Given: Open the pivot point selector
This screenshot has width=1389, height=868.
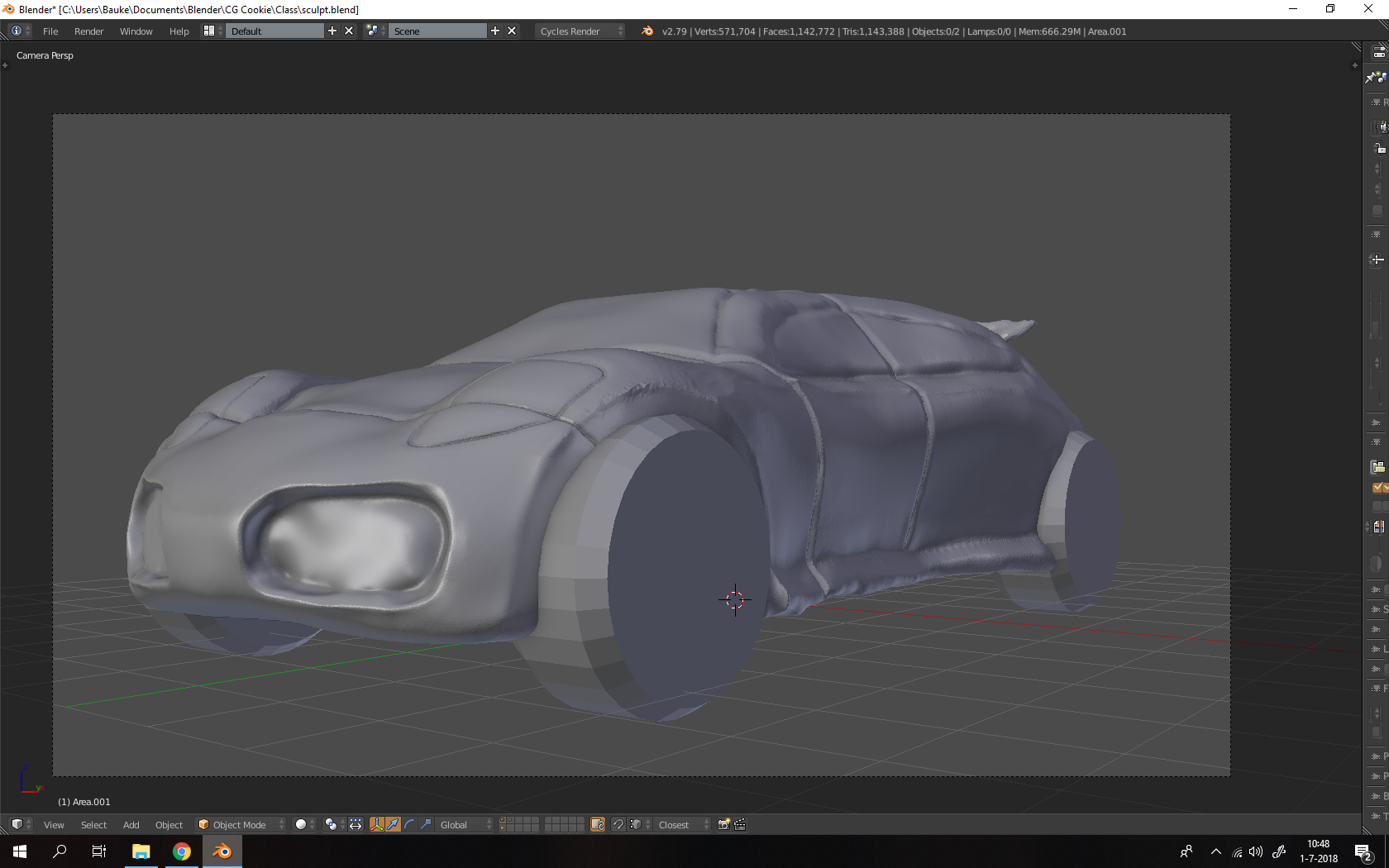Looking at the screenshot, I should 333,824.
